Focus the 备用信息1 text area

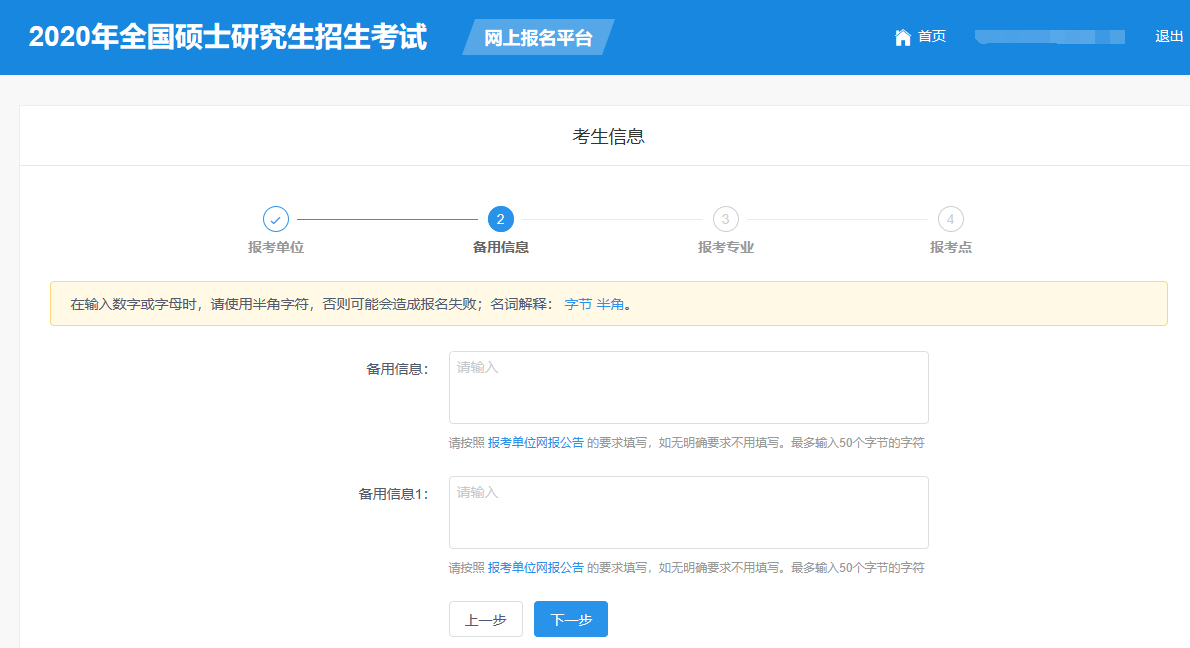click(x=688, y=513)
